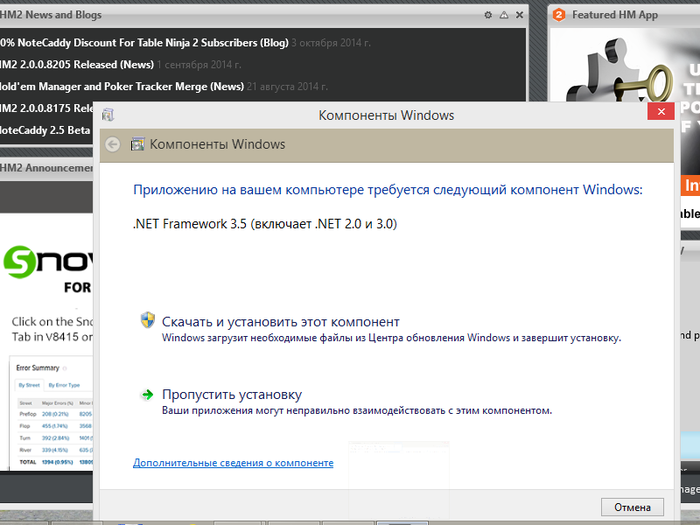Click Preflop row value 208 (0.21%)
700x525 pixels.
pos(55,414)
